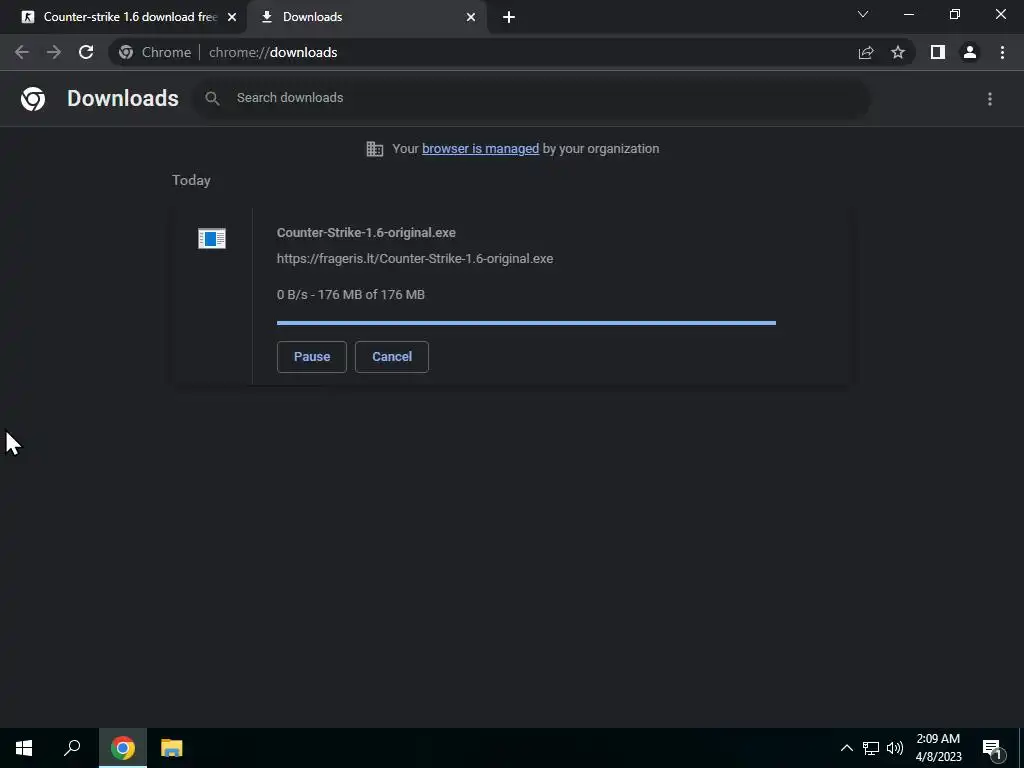Open the Windows Start menu
This screenshot has width=1024, height=768.
pyautogui.click(x=24, y=748)
